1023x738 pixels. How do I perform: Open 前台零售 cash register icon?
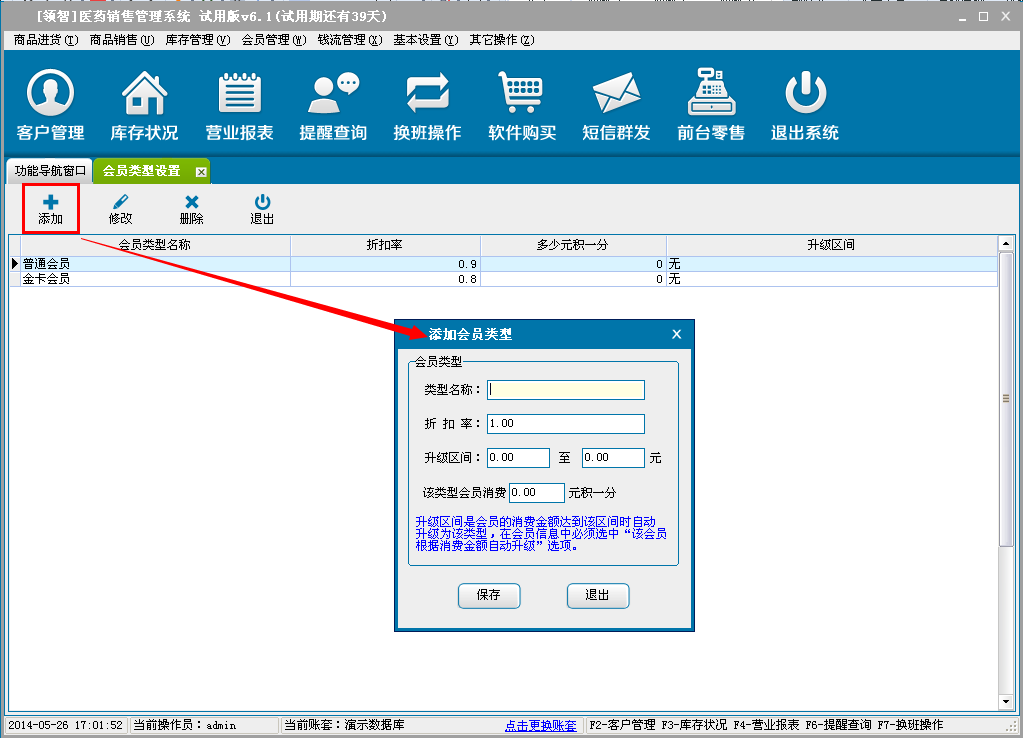(710, 105)
